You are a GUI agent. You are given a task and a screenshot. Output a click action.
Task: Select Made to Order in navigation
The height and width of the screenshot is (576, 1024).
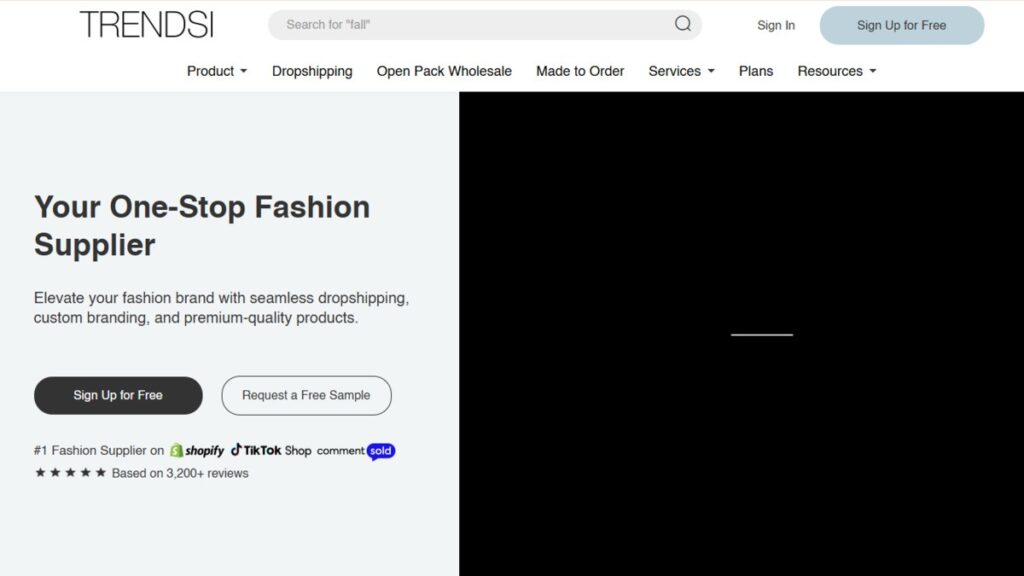point(580,71)
